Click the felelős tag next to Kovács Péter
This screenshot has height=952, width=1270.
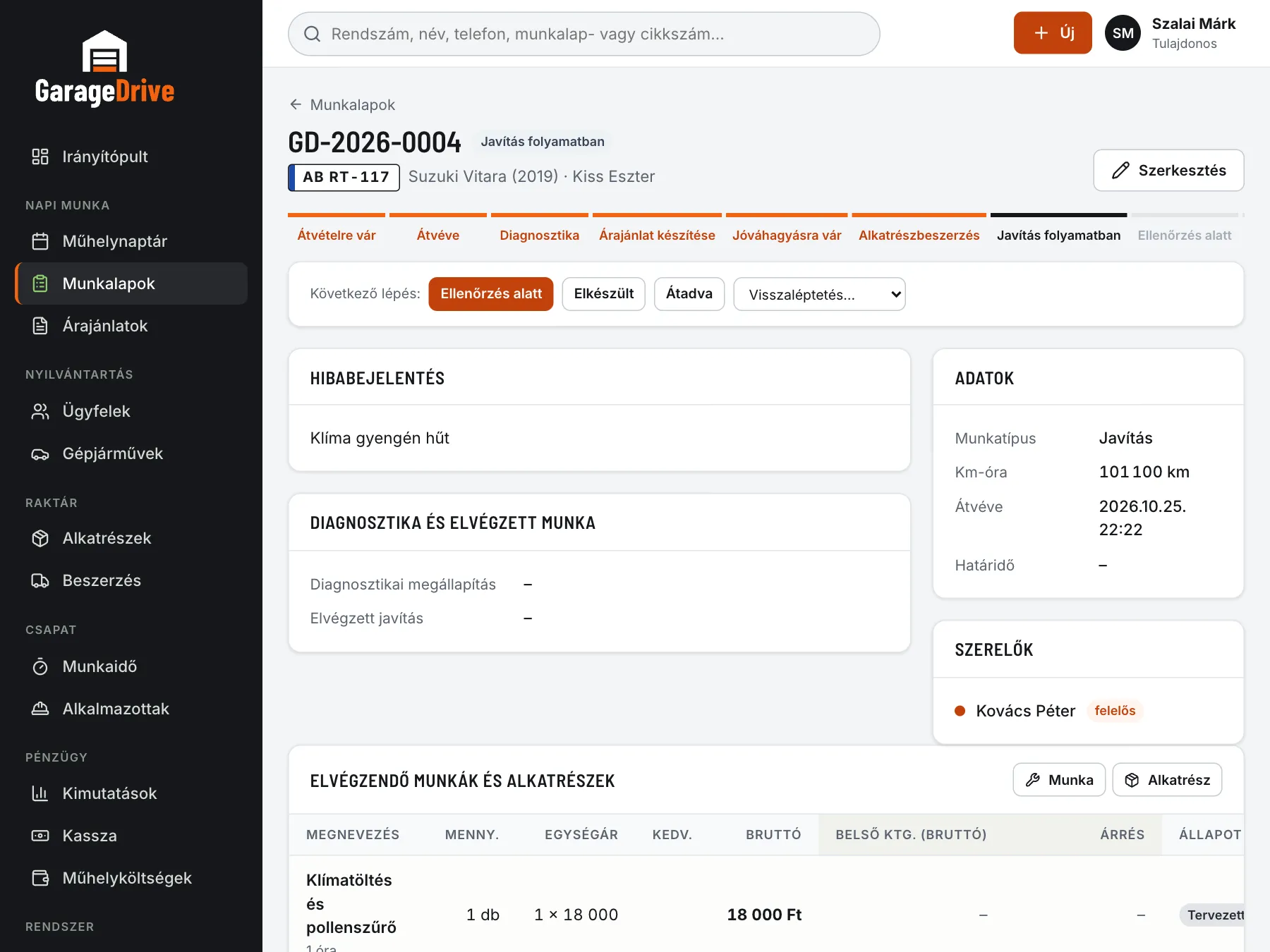[x=1115, y=711]
